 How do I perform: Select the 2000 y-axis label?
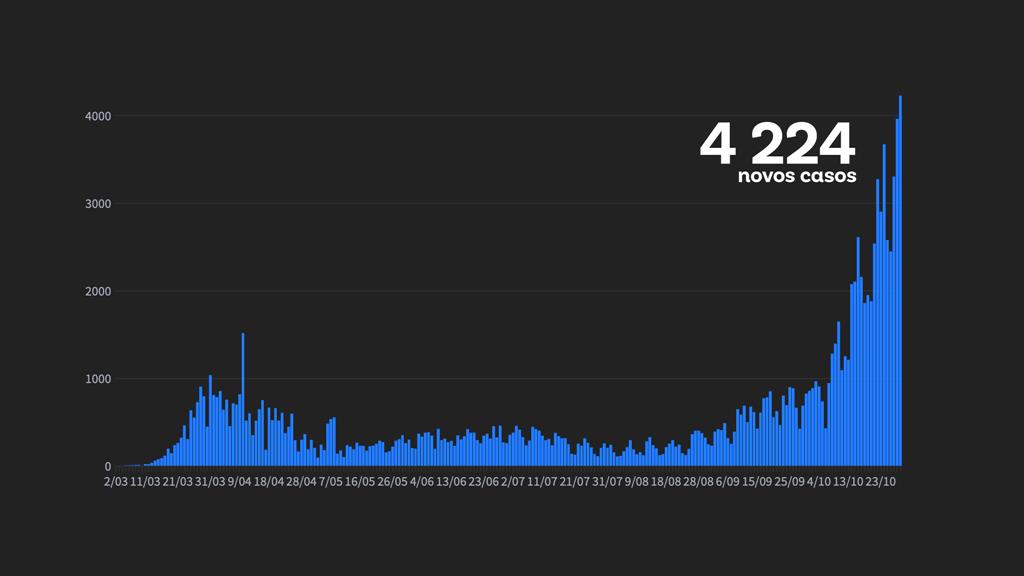click(97, 292)
